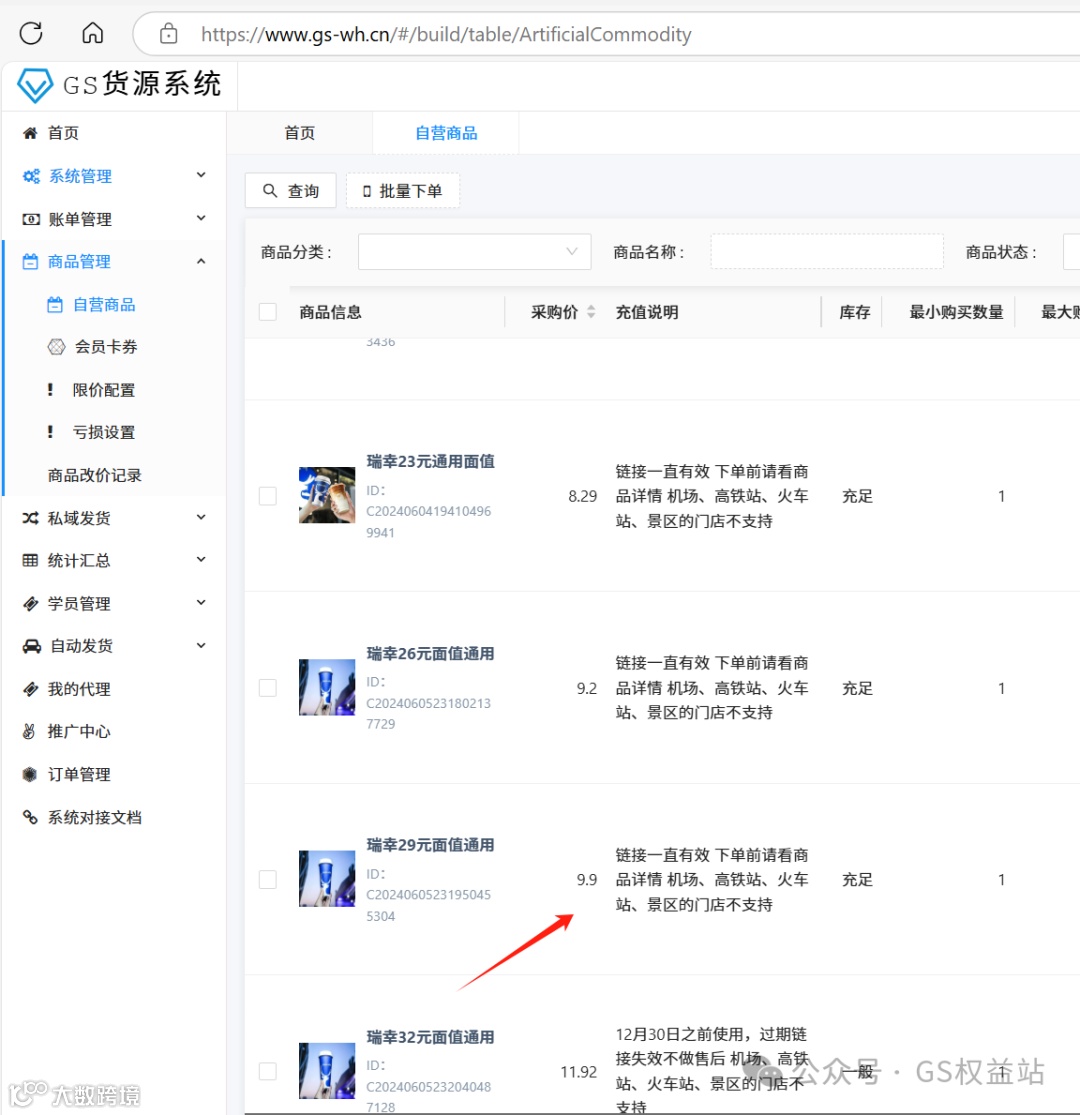
Task: Expand the 账单管理 menu chevron
Action: point(201,218)
